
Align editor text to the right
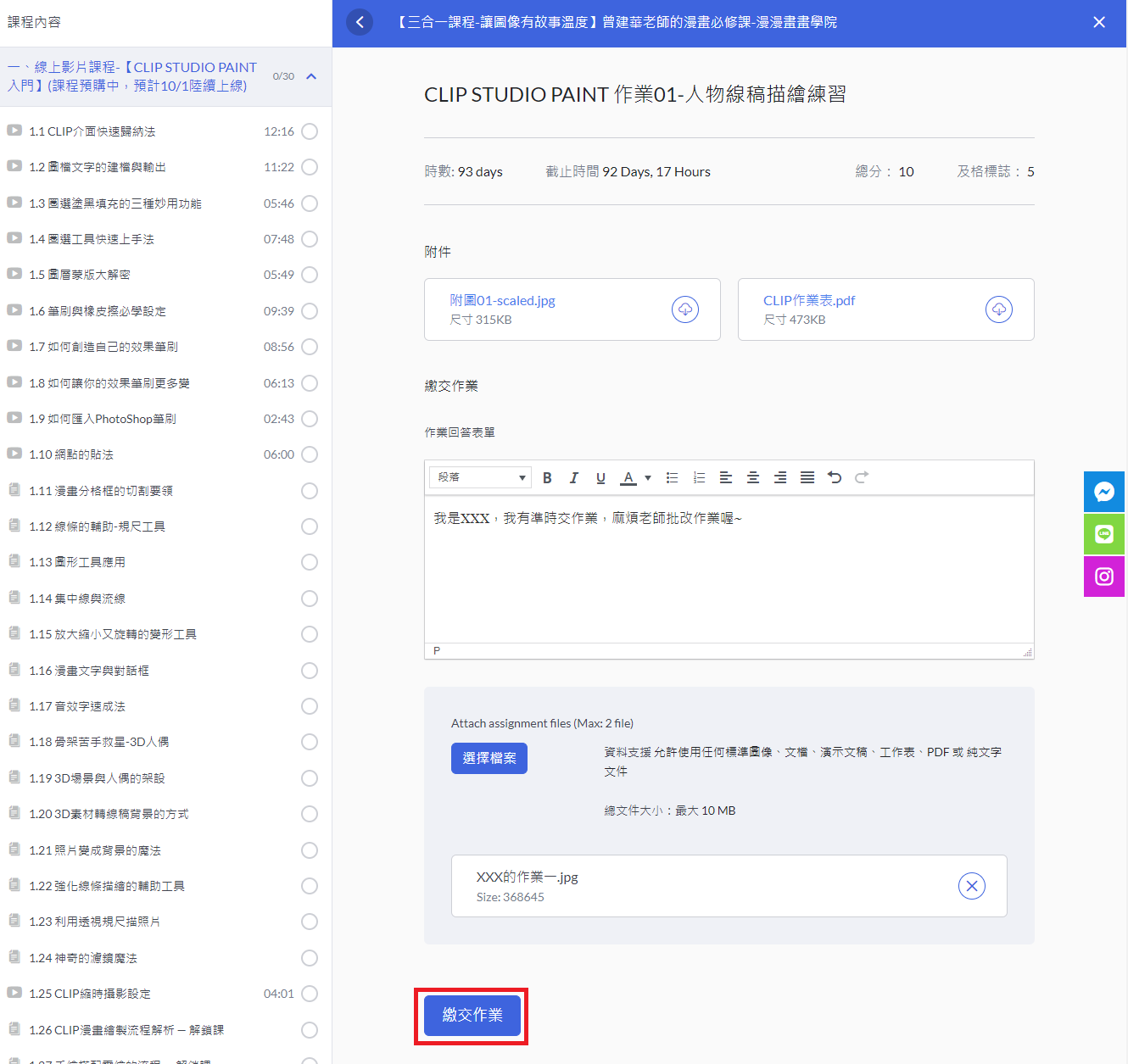(x=780, y=477)
